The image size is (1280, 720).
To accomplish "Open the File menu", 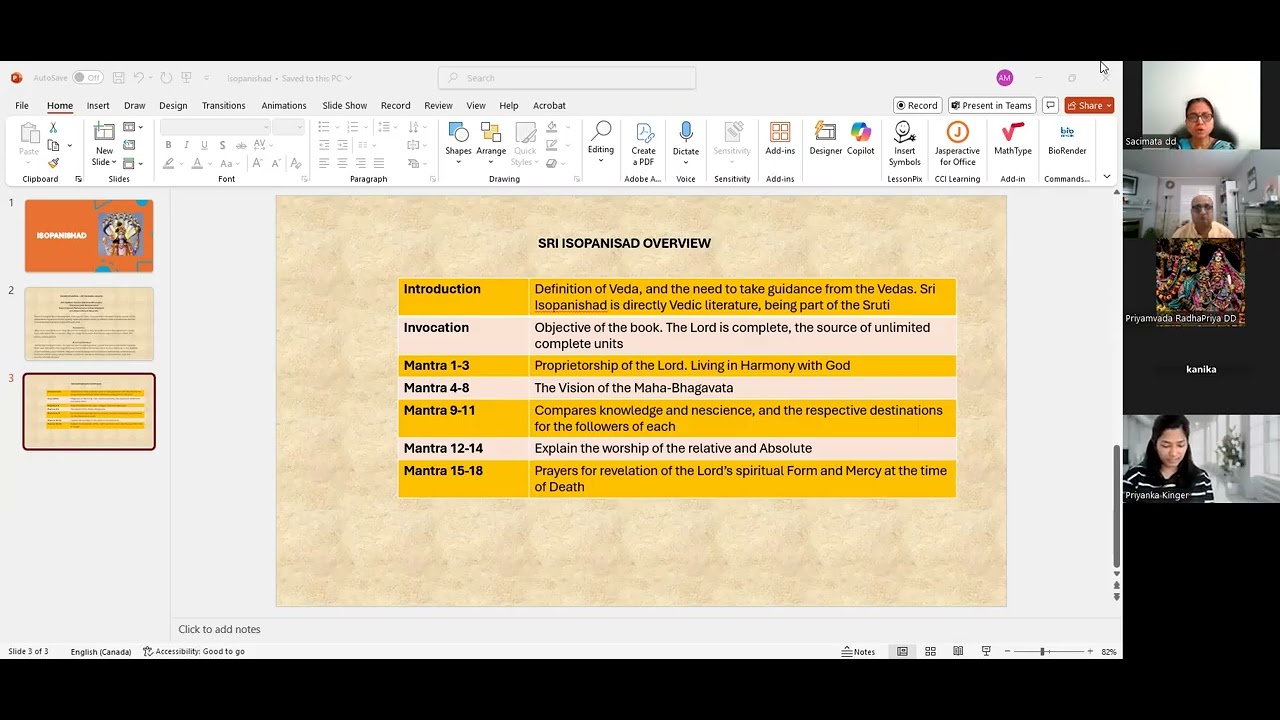I will click(x=21, y=105).
